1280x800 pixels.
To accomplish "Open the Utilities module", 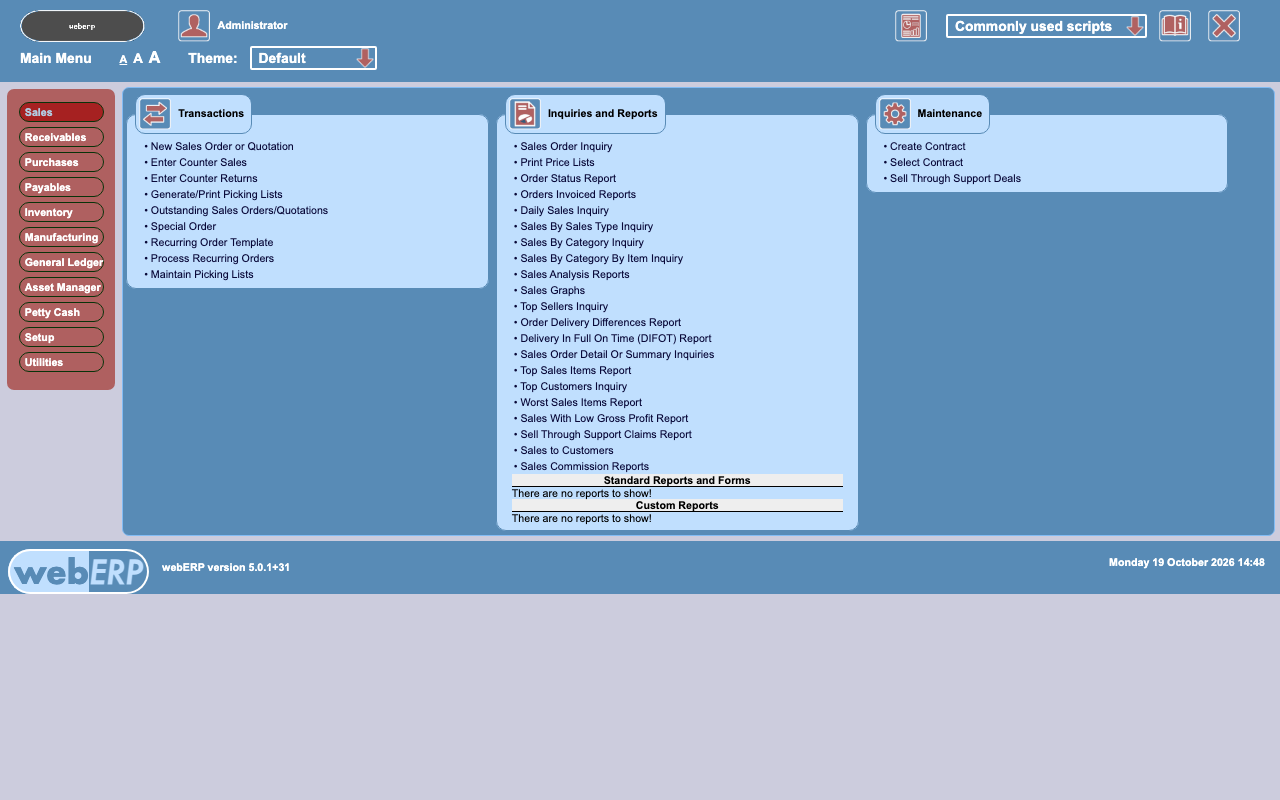I will 61,362.
